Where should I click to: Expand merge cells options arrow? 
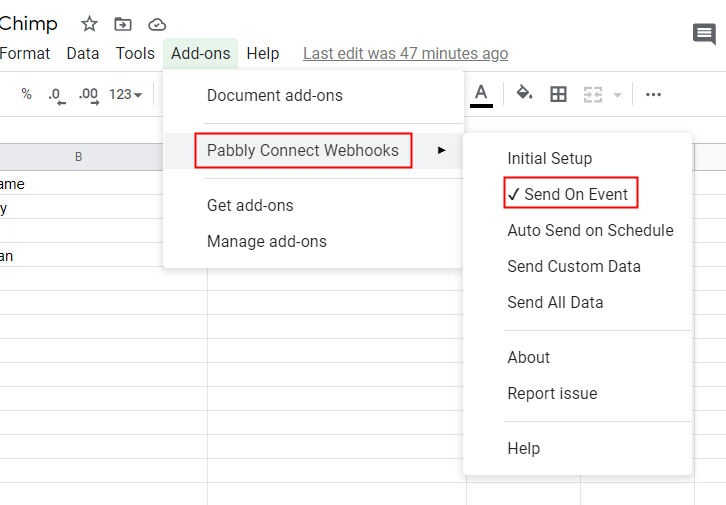(617, 95)
